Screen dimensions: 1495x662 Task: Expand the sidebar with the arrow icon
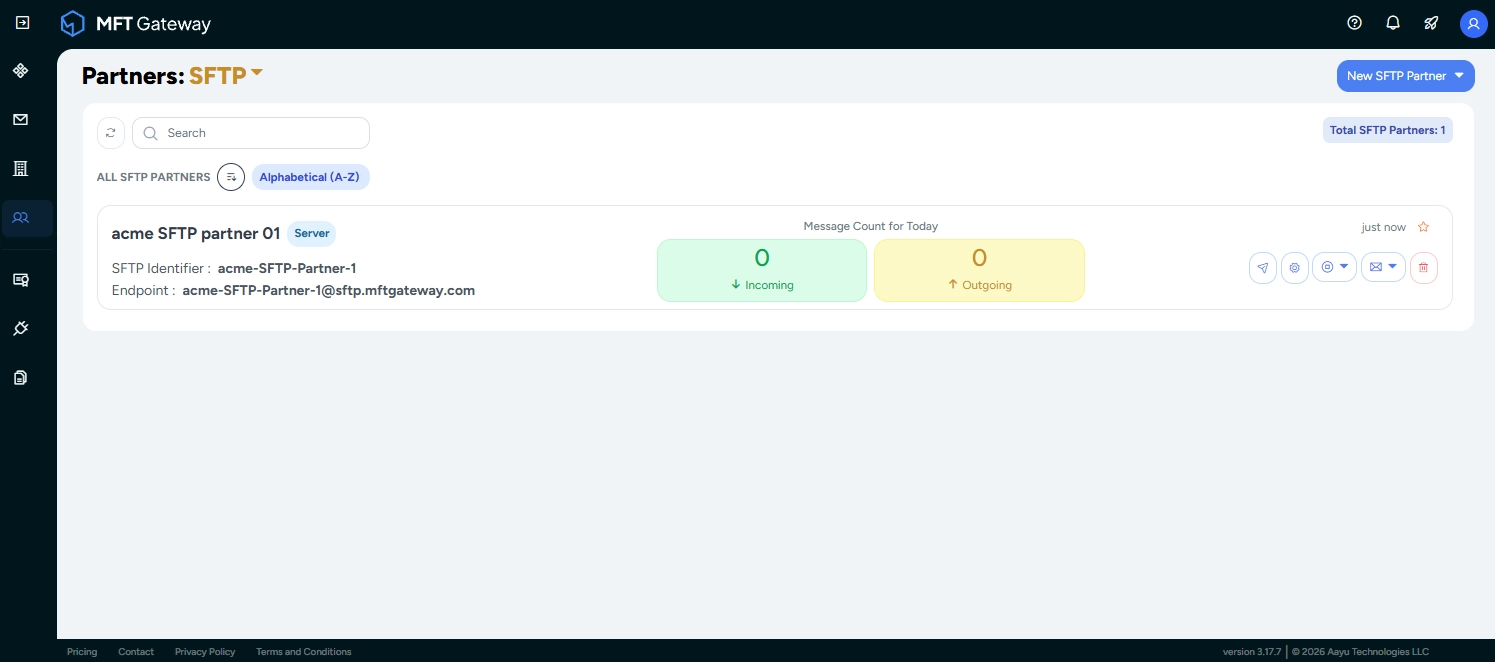coord(22,22)
